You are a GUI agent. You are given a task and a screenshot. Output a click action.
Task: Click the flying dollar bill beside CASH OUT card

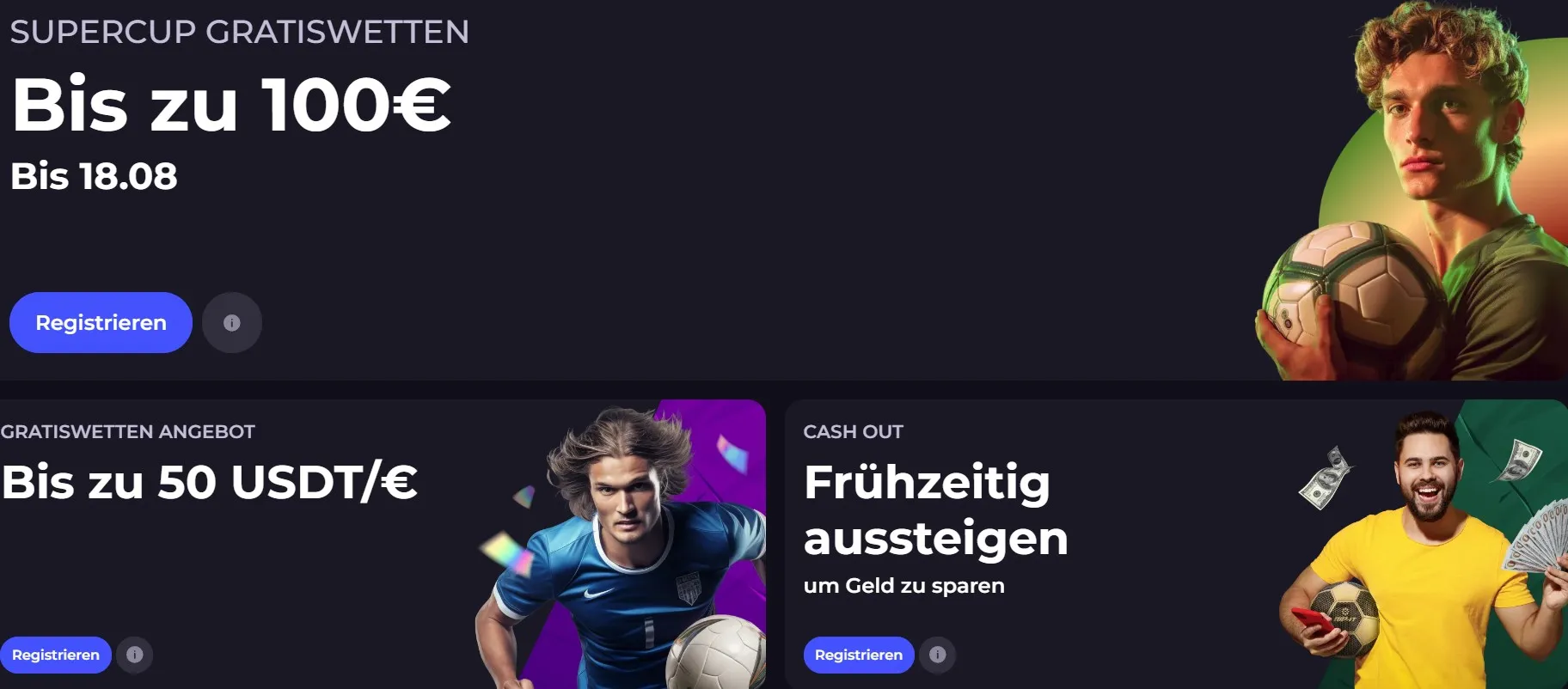coord(1325,478)
